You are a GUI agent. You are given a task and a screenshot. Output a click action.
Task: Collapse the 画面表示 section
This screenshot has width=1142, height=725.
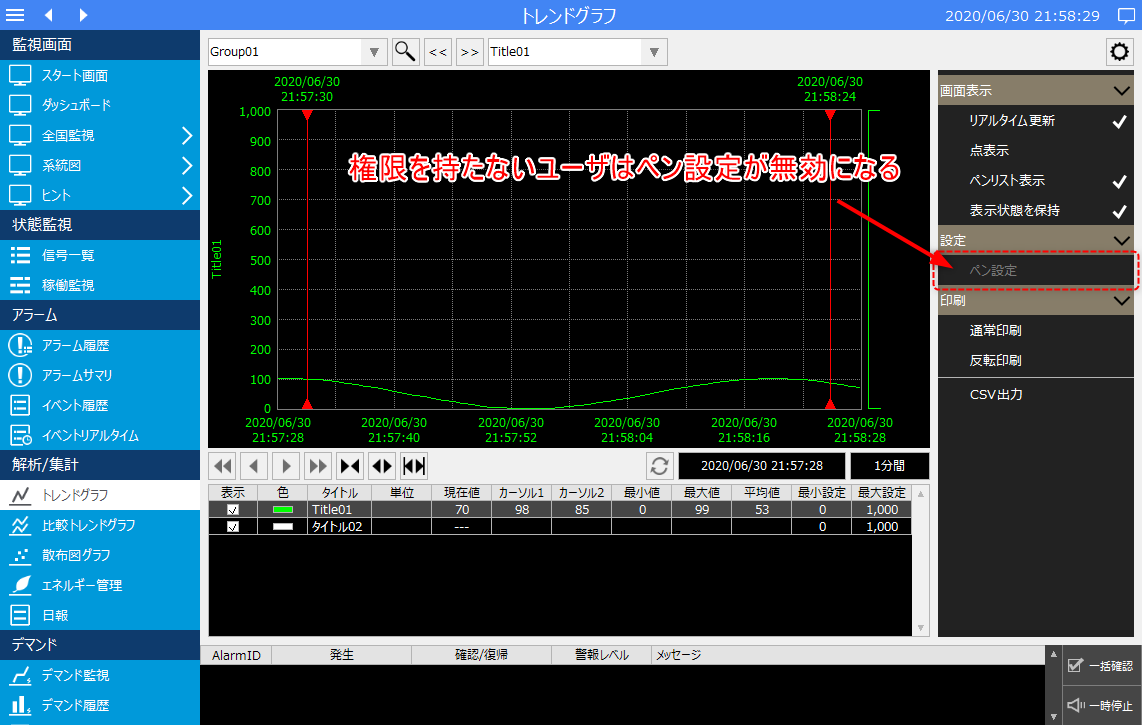pos(1120,91)
